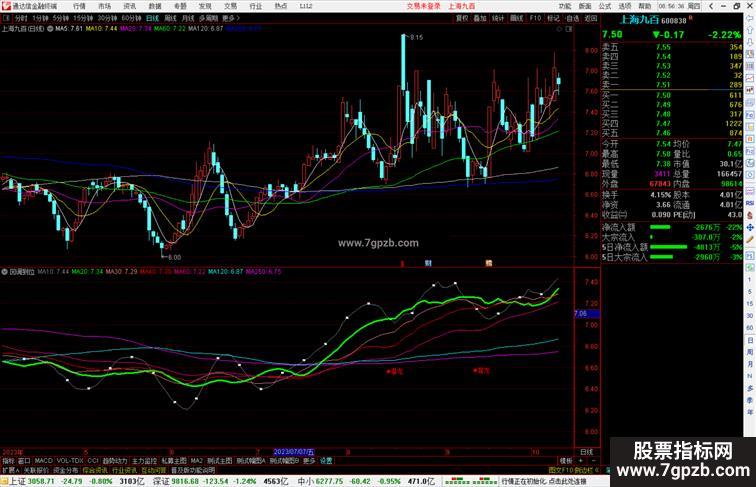The width and height of the screenshot is (756, 487).
Task: Open the 发现 menu
Action: 205,6
